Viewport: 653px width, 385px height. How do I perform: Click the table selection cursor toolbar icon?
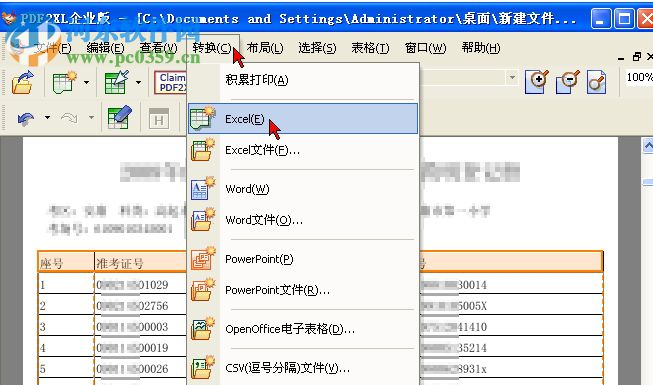[x=117, y=82]
